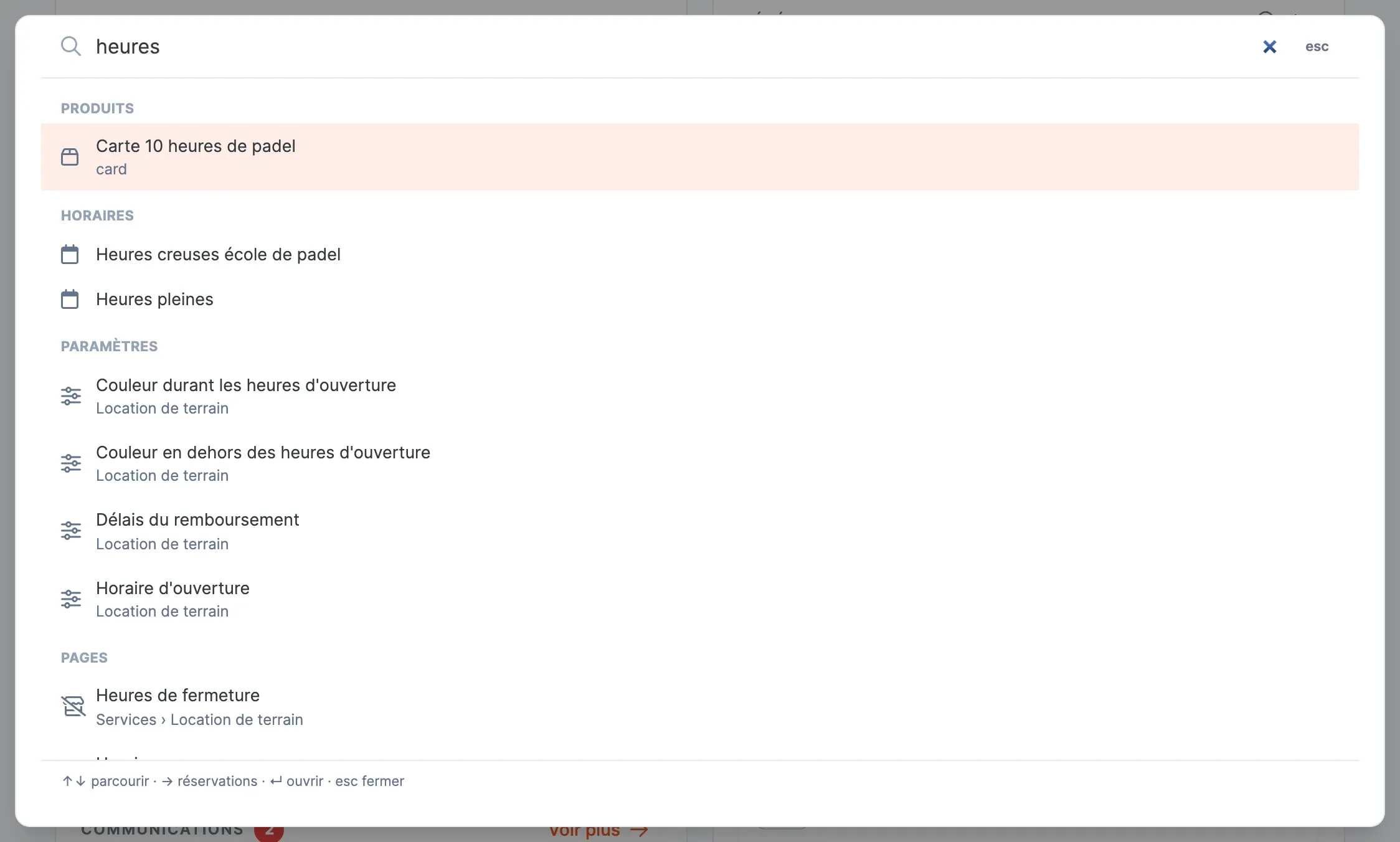
Task: Click the esc close label
Action: [1317, 47]
